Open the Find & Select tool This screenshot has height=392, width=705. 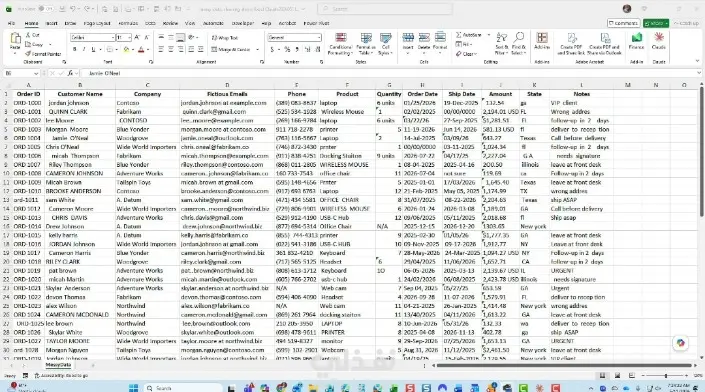(518, 44)
